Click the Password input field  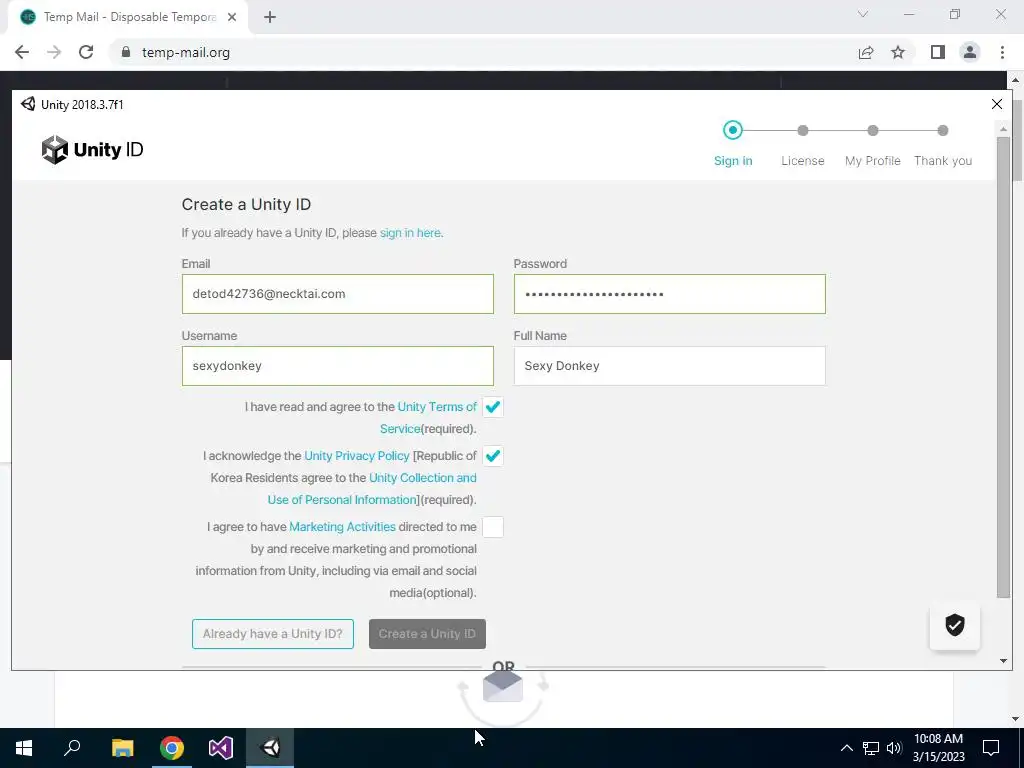[669, 294]
